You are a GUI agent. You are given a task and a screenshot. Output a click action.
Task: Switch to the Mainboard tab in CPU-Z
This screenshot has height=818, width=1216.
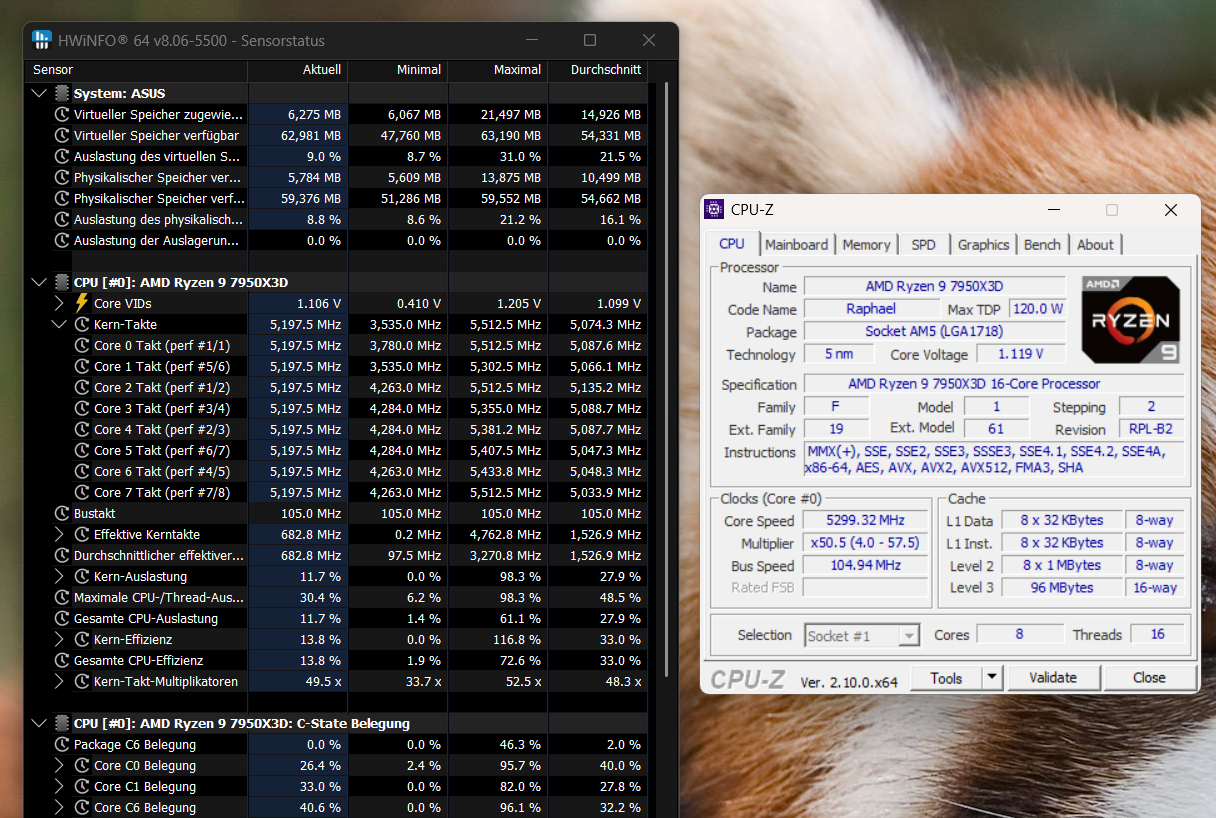tap(797, 244)
